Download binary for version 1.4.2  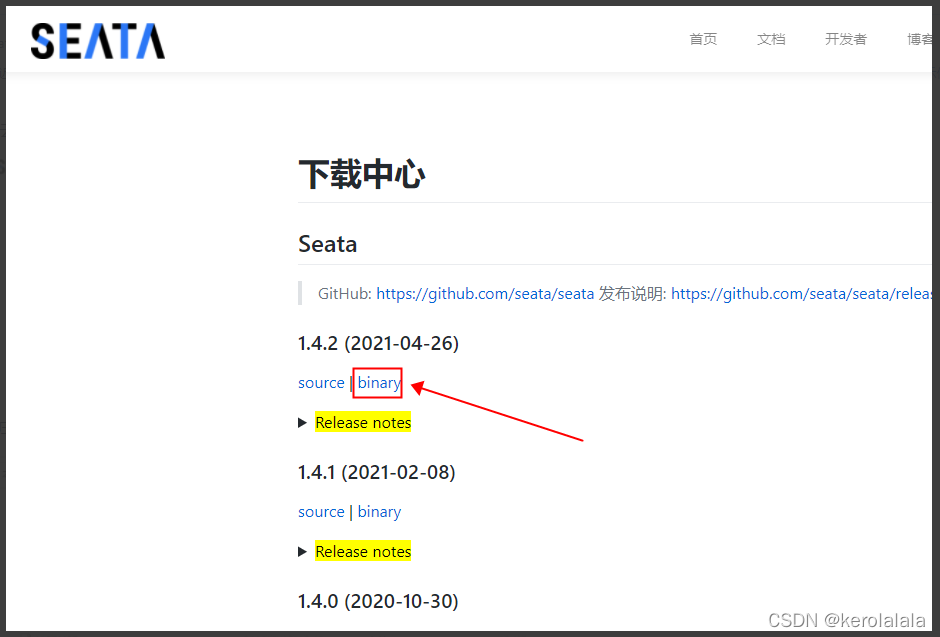(x=379, y=384)
